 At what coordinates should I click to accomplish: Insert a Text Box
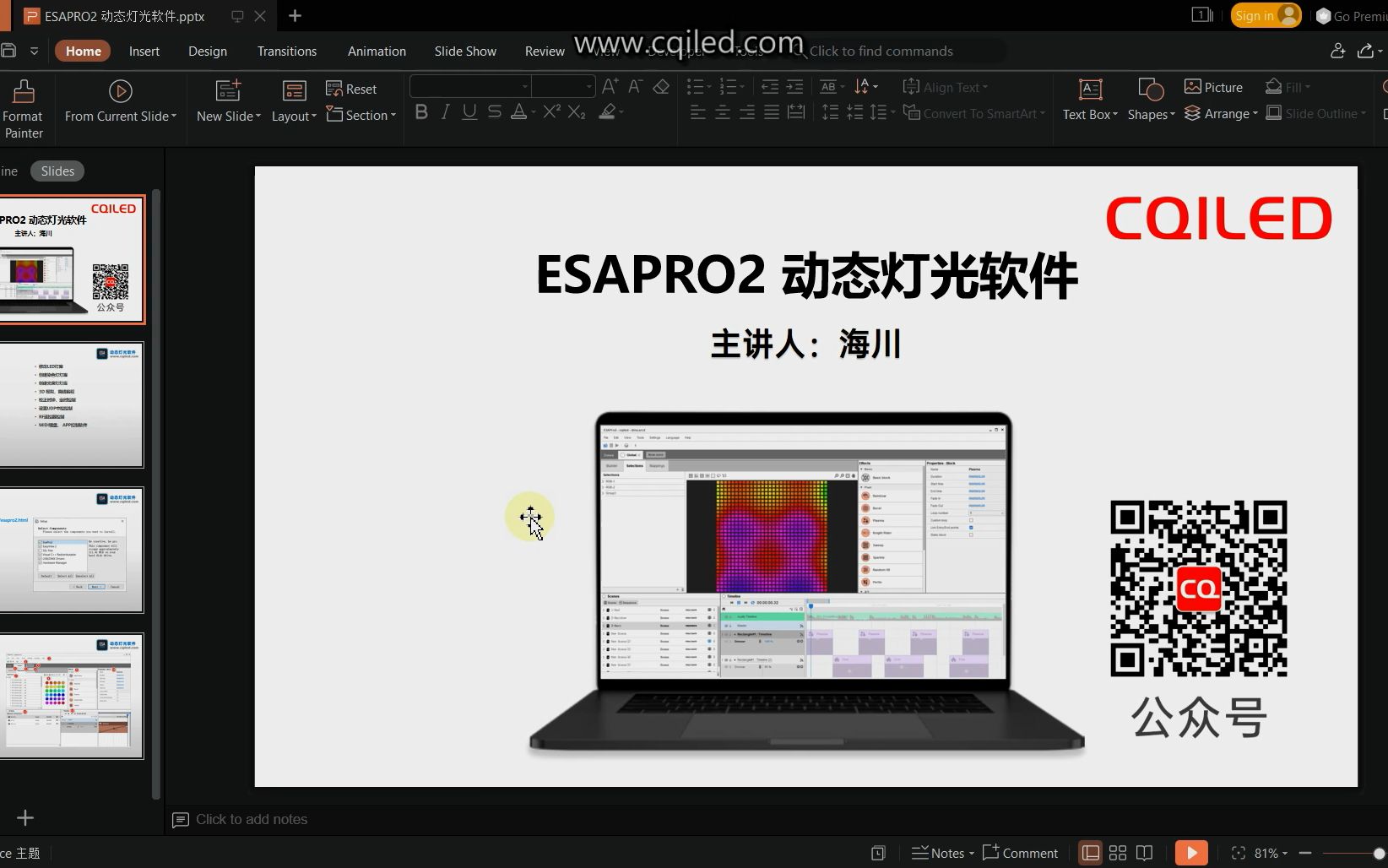pos(1090,101)
